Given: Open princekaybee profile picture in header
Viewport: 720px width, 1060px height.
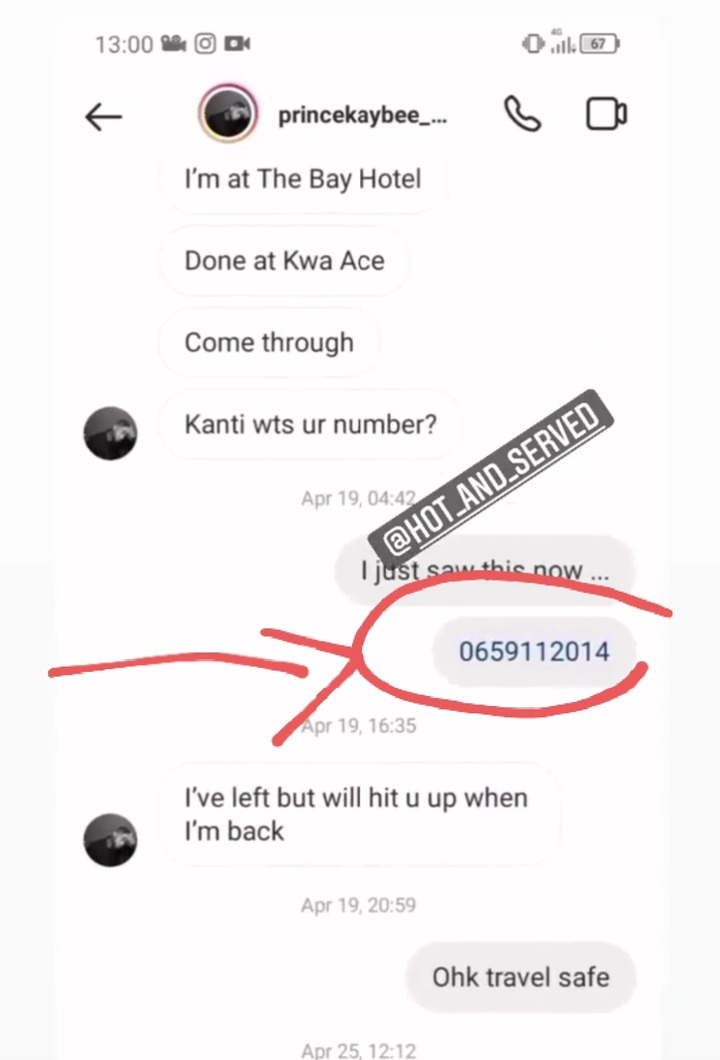Looking at the screenshot, I should pyautogui.click(x=228, y=114).
